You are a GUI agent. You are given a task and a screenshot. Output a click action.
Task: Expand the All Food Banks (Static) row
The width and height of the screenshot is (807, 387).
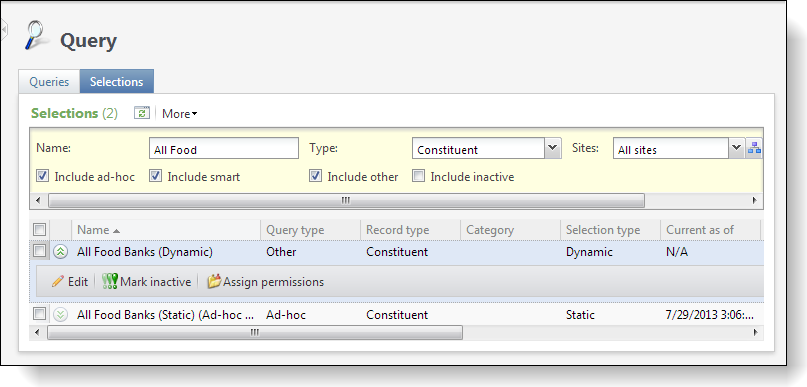61,314
